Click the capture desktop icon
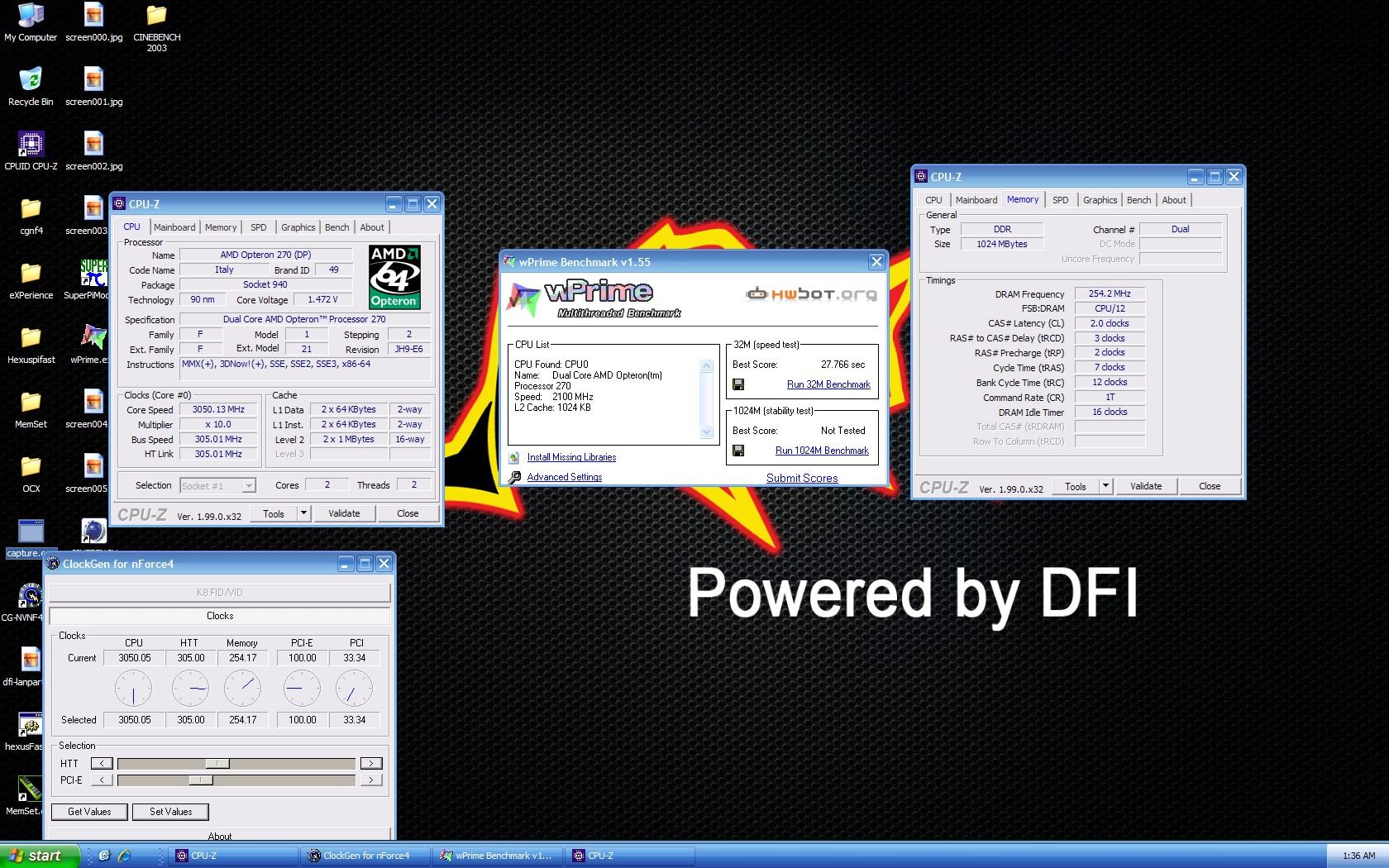The width and height of the screenshot is (1389, 868). 31,538
